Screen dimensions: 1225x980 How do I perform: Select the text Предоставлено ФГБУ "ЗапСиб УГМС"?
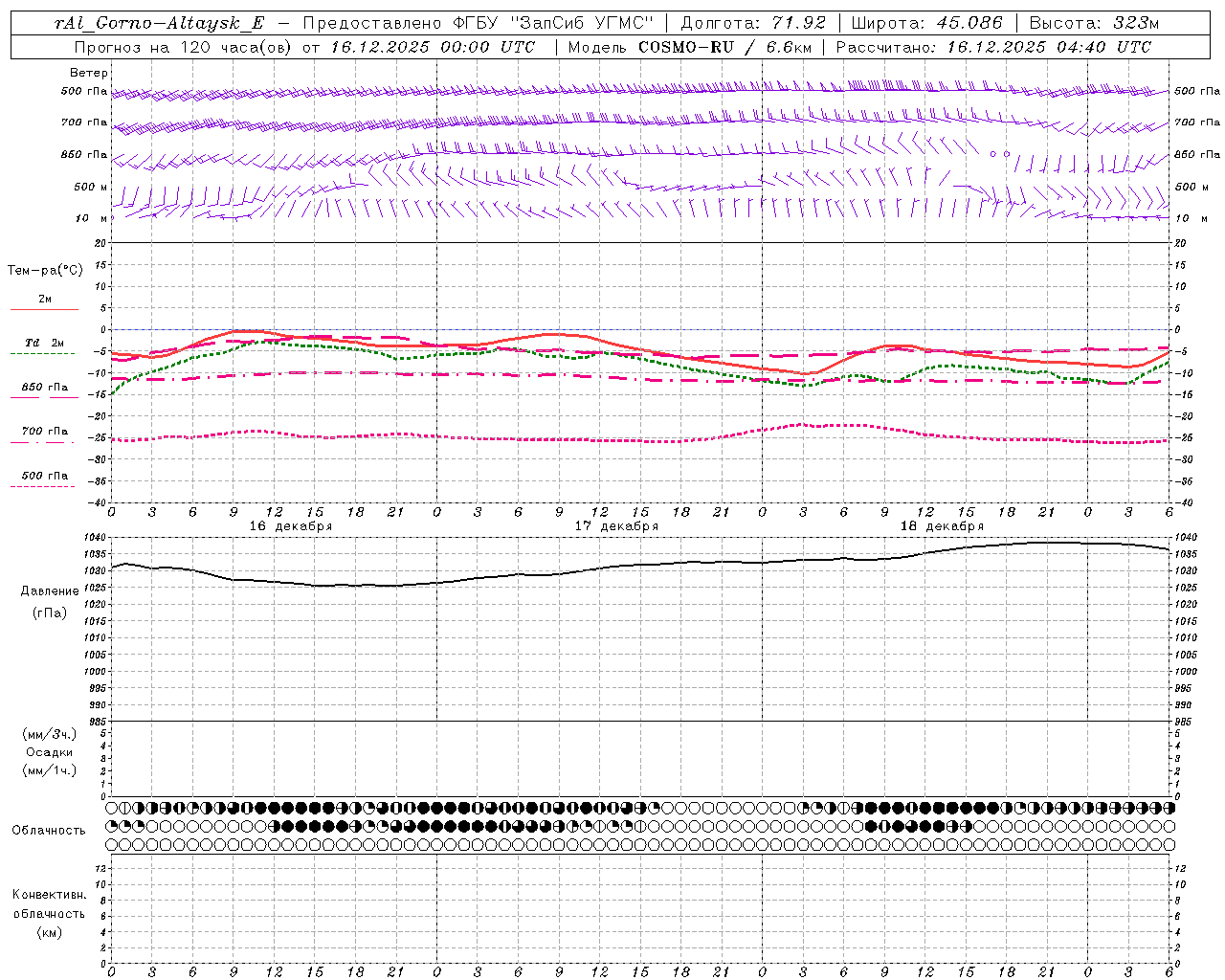478,23
